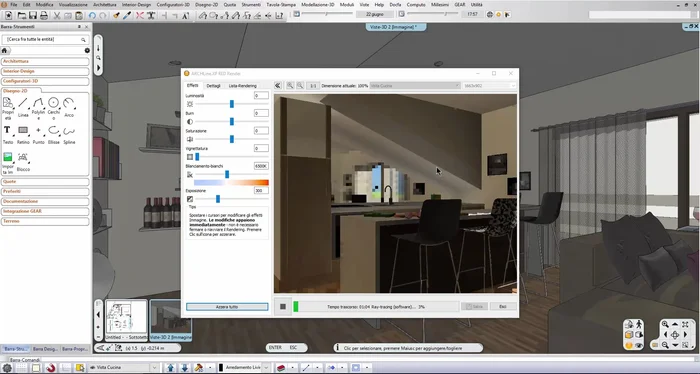Viewport: 700px width, 374px height.
Task: Click the home icon in Barra-Strumenti
Action: tap(4, 50)
